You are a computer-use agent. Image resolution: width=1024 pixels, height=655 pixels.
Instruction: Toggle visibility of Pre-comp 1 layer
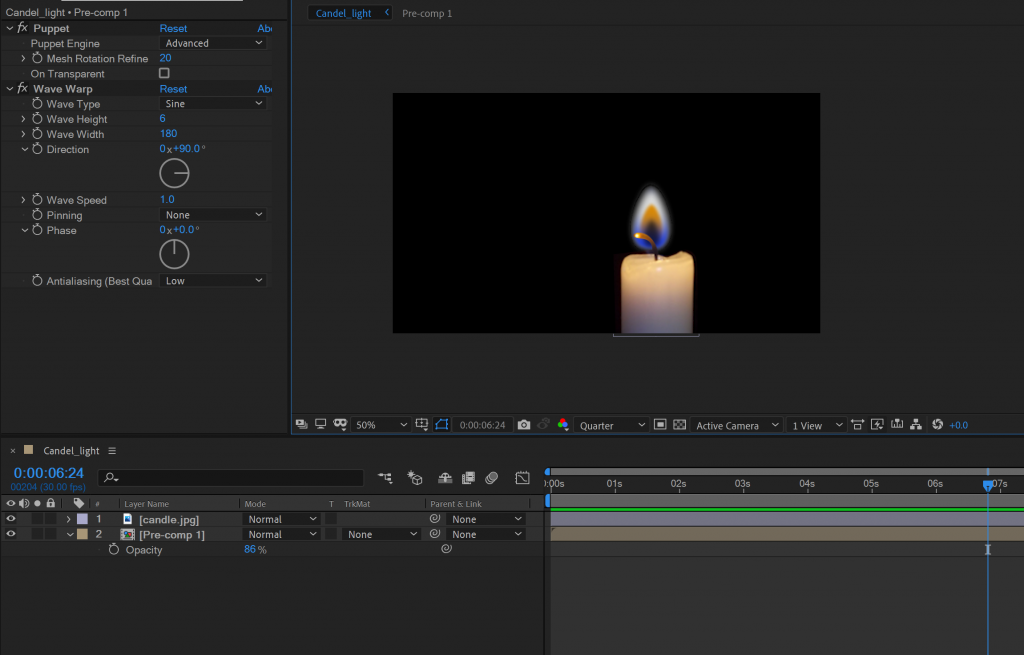coord(11,534)
